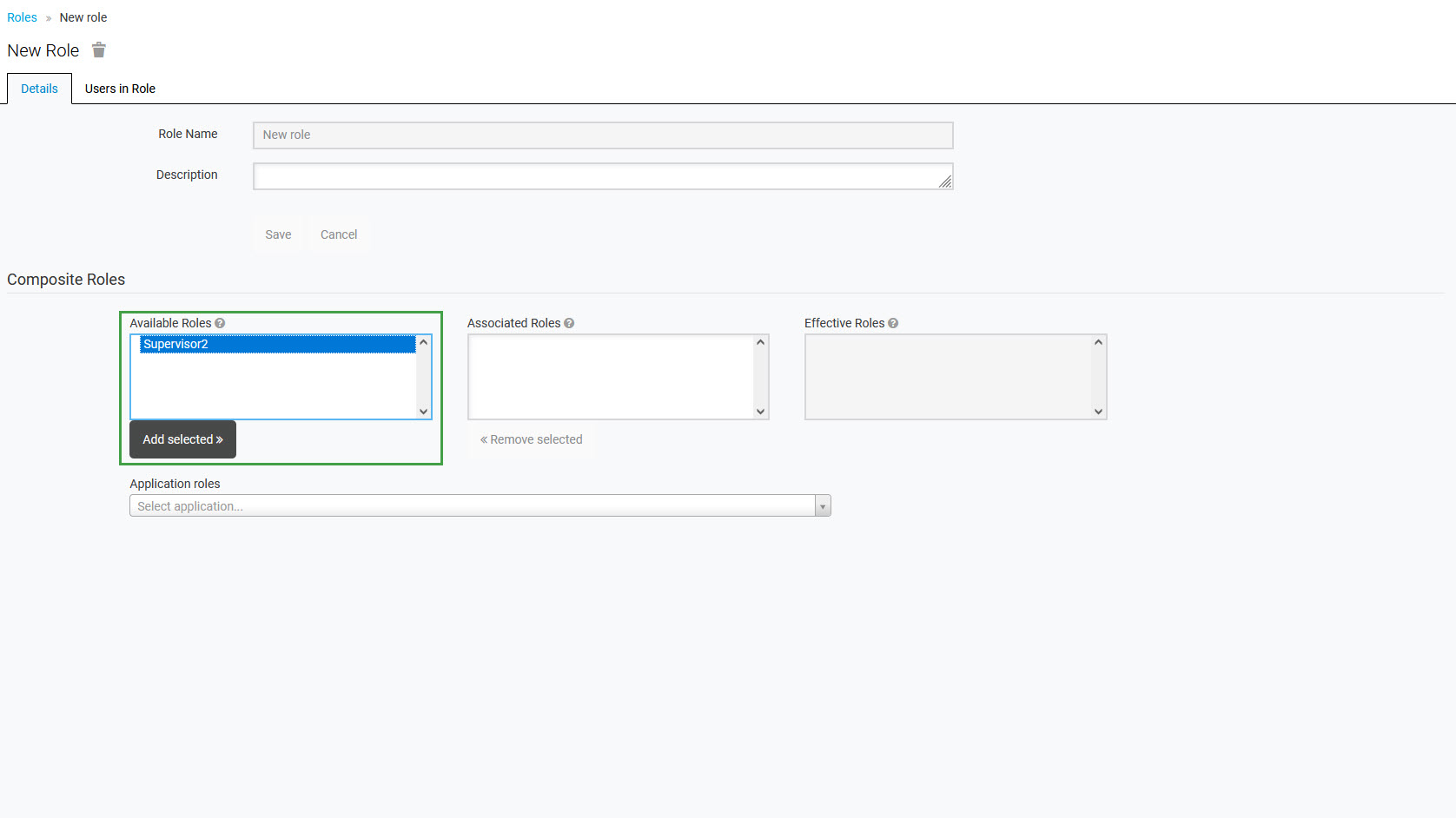Switch to the Users in Role tab
Screen dimensions: 1456x818
click(120, 89)
